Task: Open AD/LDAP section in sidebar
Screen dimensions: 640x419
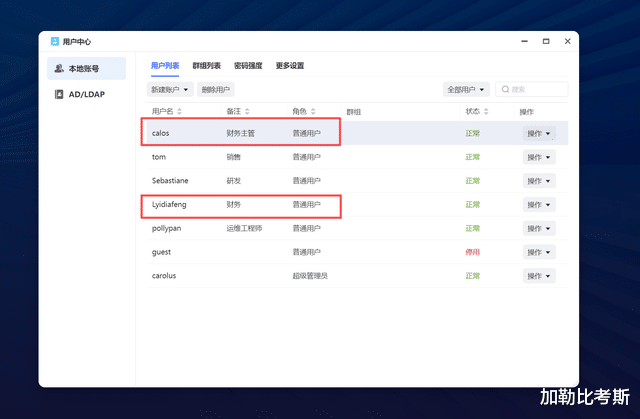Action: click(x=87, y=94)
